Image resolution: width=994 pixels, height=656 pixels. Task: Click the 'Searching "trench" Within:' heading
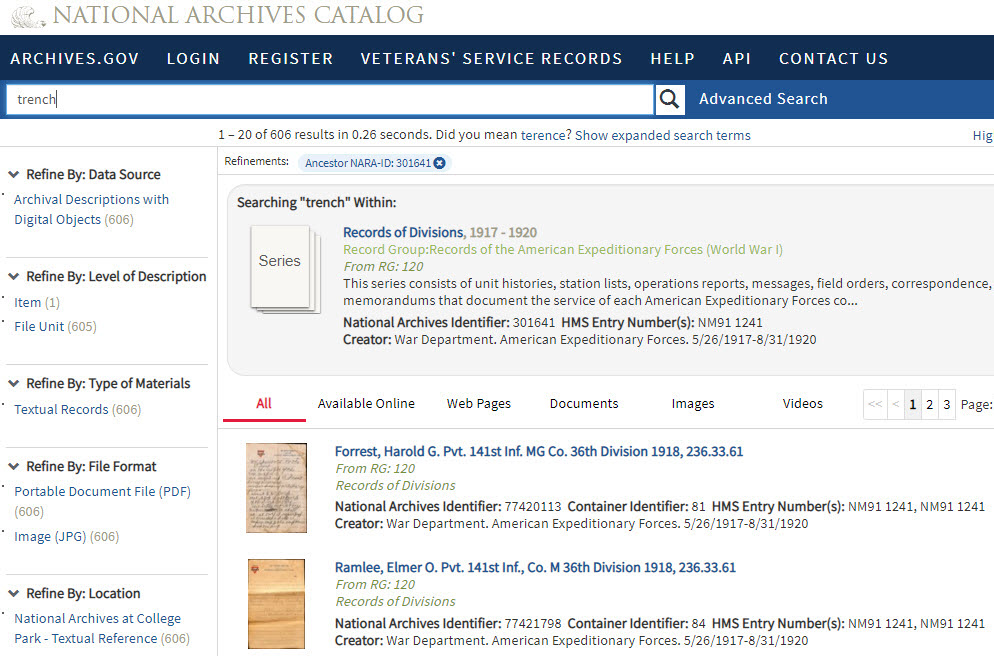click(316, 202)
